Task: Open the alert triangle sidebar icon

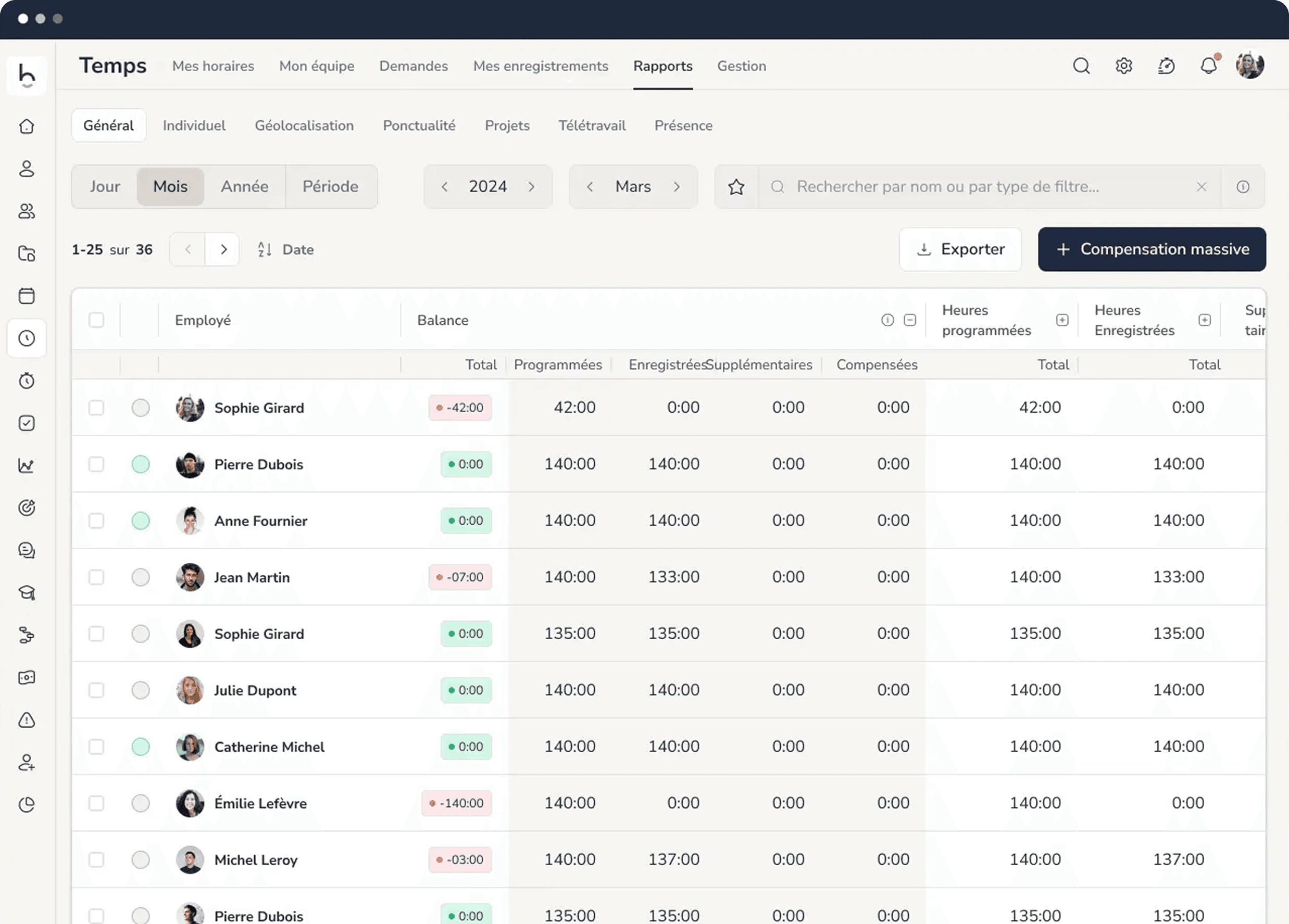Action: pos(27,720)
